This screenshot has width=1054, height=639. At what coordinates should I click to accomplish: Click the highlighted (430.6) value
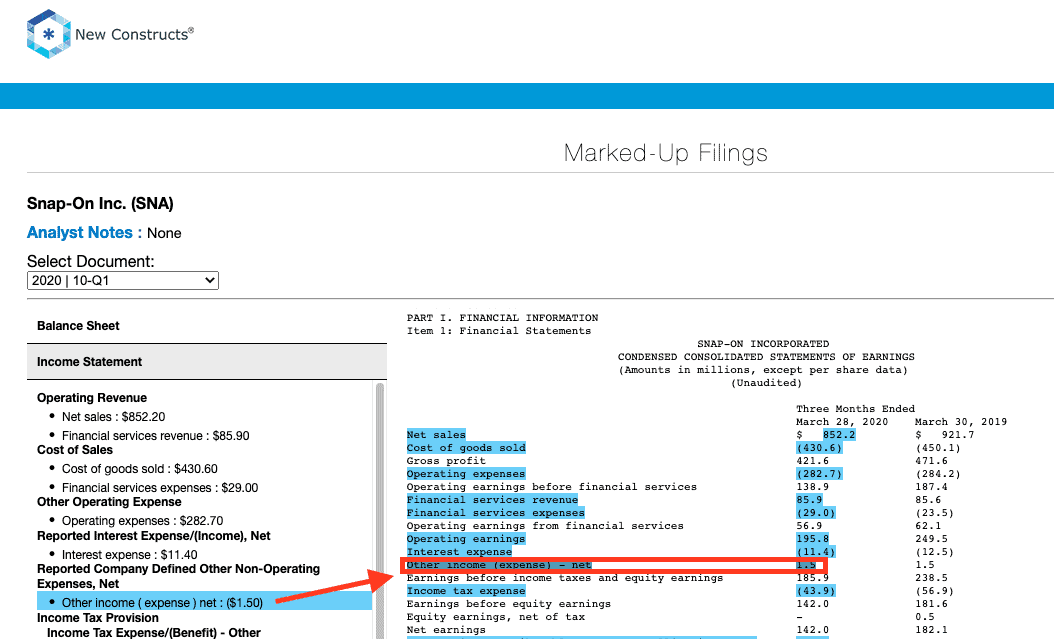click(x=819, y=448)
